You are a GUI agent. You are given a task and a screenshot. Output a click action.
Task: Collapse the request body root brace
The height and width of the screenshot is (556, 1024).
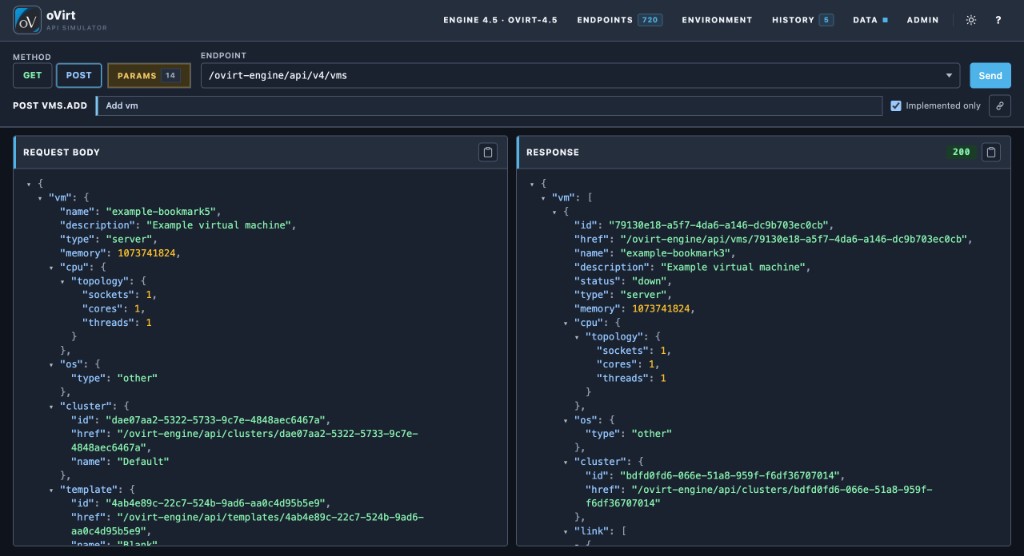click(29, 184)
